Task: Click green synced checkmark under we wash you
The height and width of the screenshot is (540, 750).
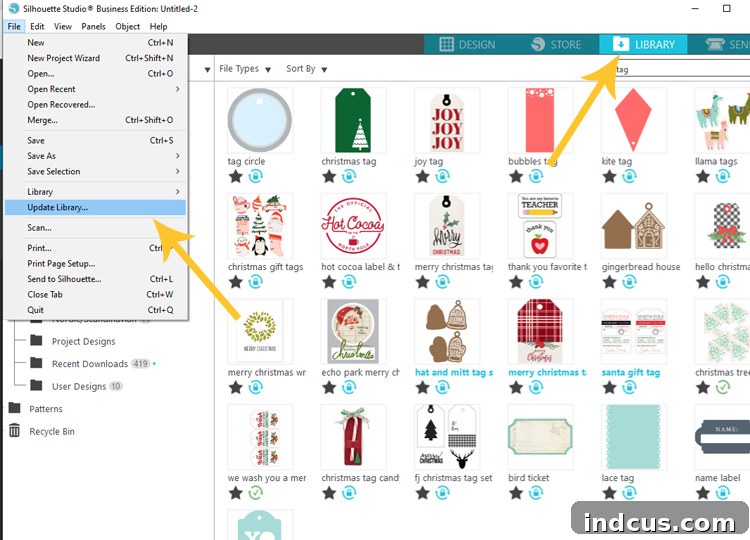Action: click(x=255, y=492)
